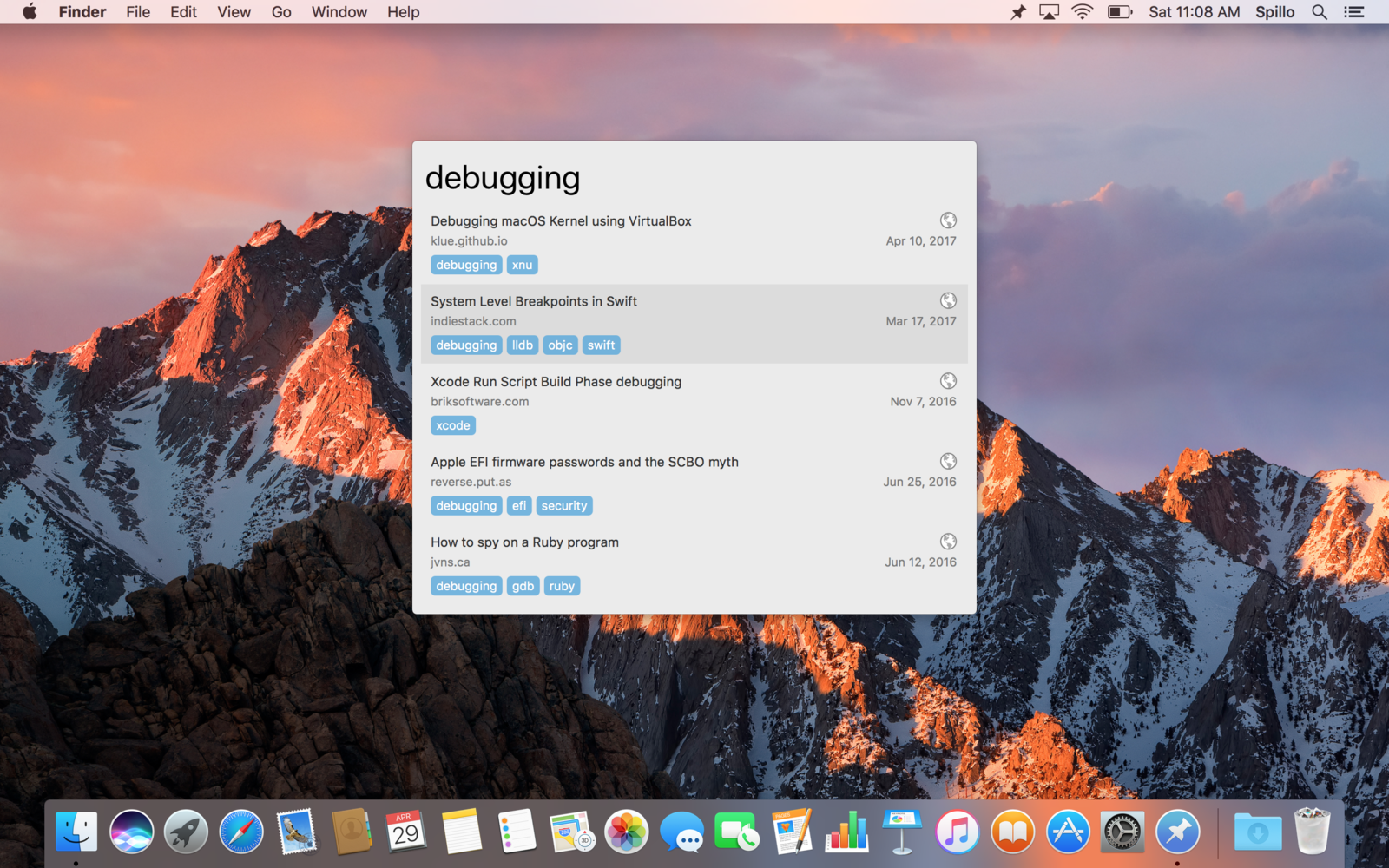Open globe icon for Debugging macOS Kernel bookmark
This screenshot has width=1389, height=868.
coord(948,220)
